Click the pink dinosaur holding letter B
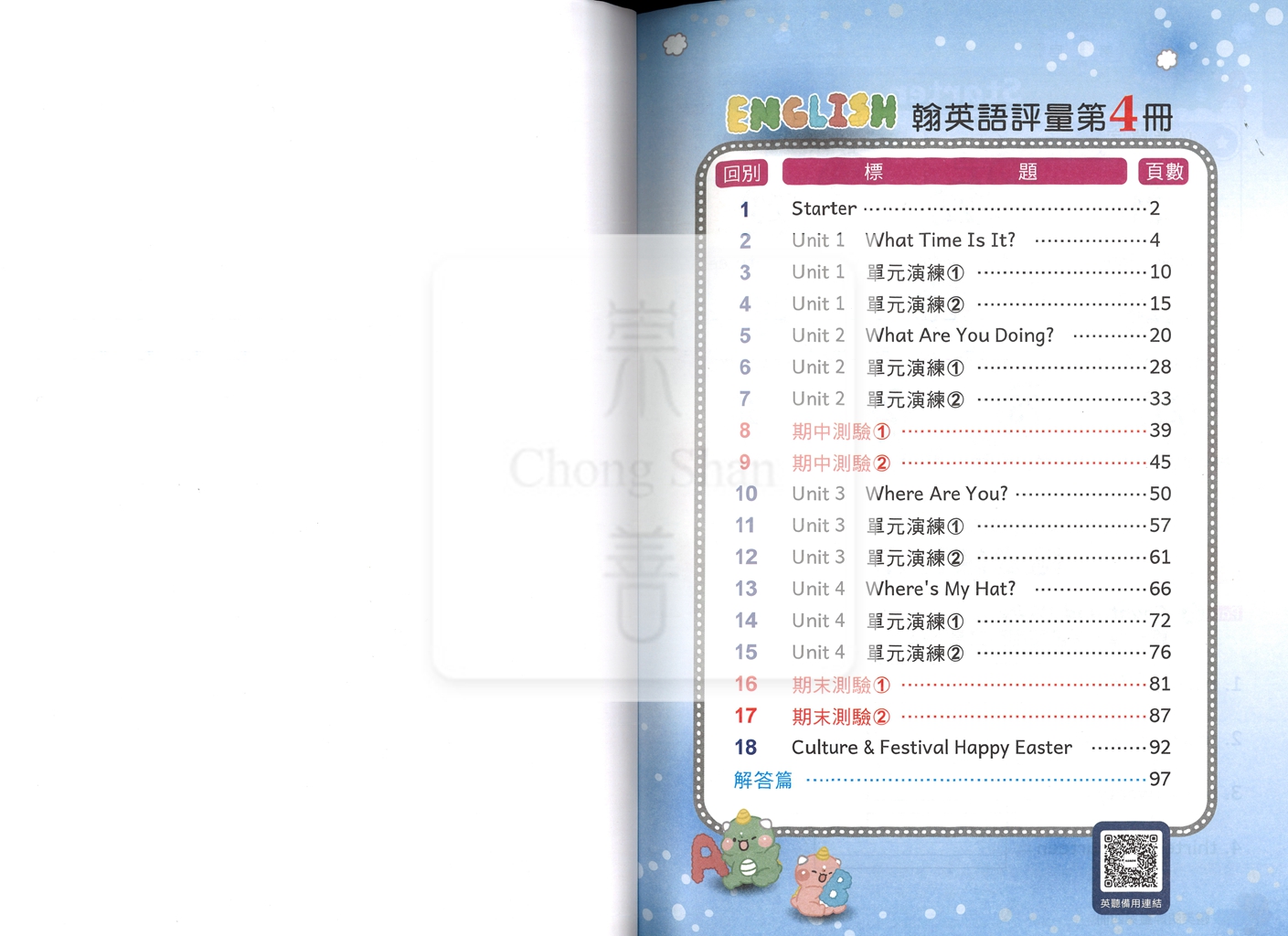 click(823, 883)
